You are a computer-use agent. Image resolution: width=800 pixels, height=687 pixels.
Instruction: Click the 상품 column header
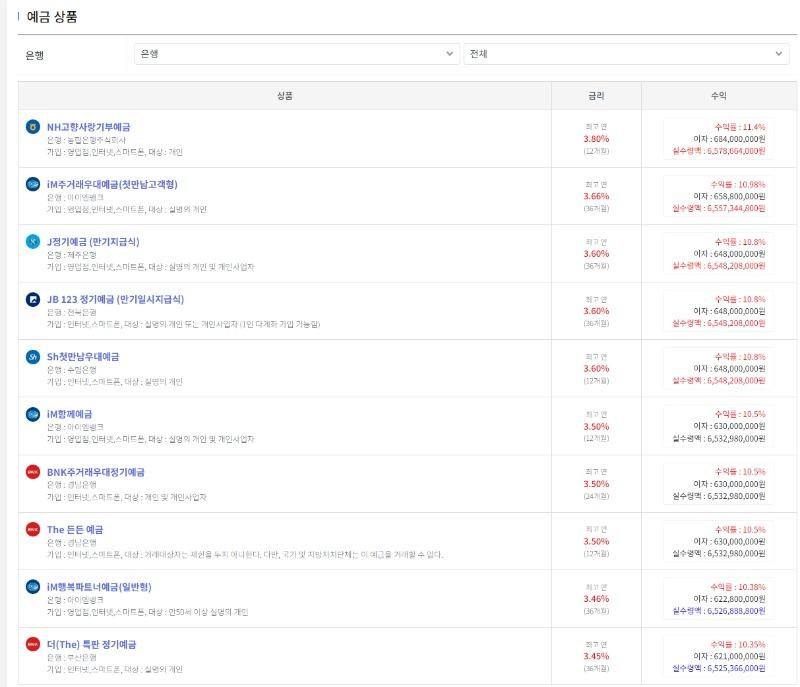[x=285, y=96]
